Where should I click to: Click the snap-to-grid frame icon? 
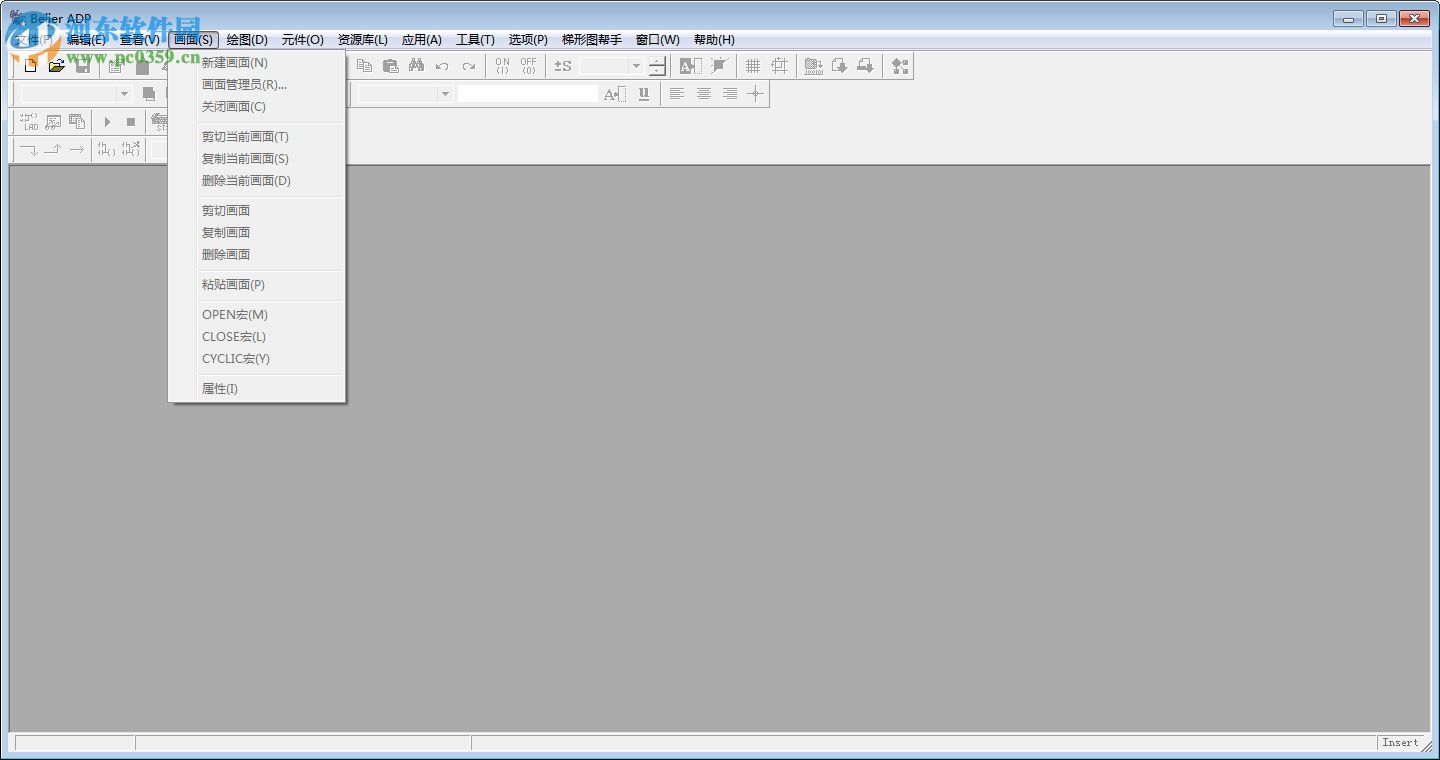779,66
